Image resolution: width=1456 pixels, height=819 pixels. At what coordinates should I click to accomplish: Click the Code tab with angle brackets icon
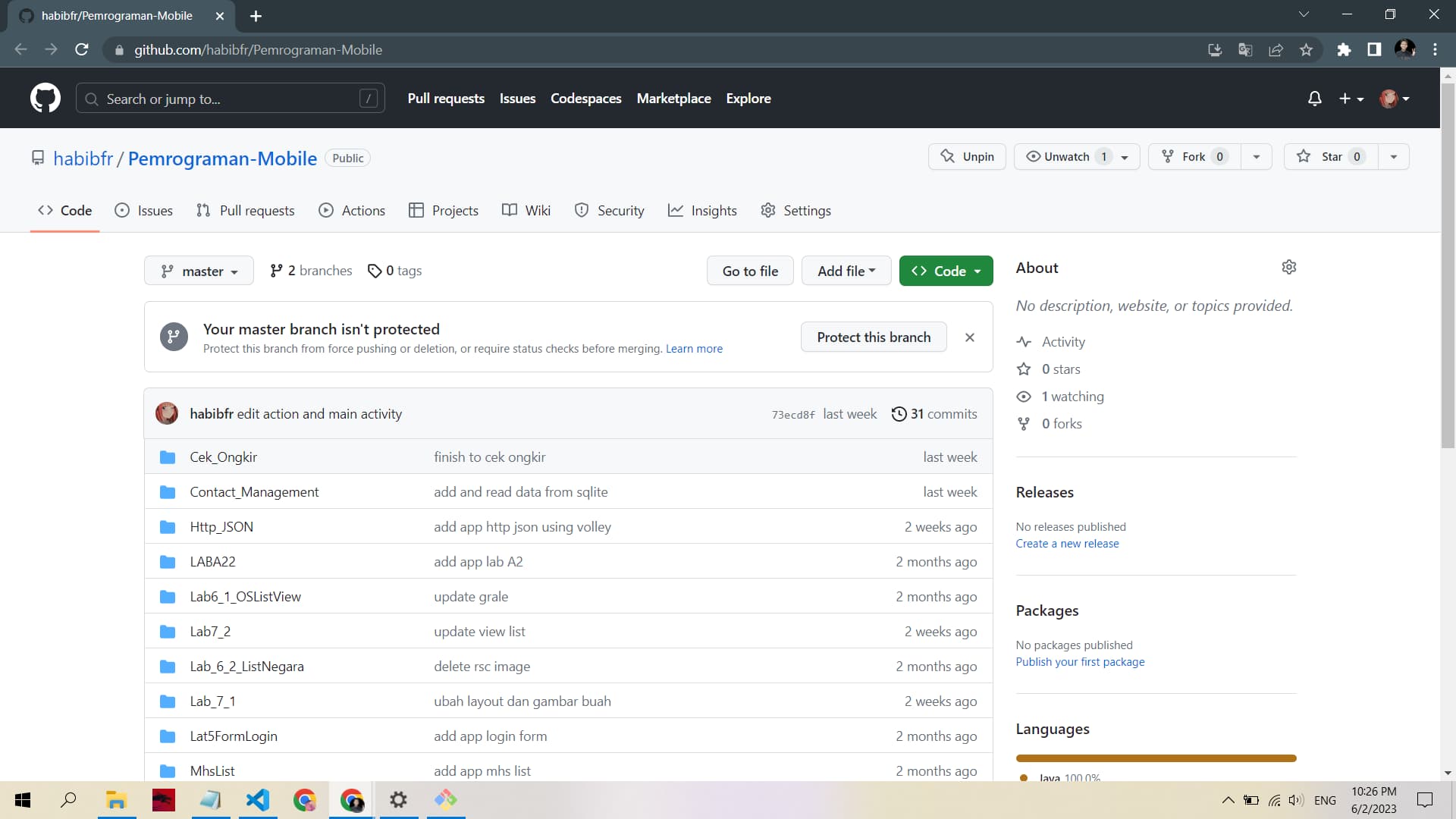click(x=64, y=210)
